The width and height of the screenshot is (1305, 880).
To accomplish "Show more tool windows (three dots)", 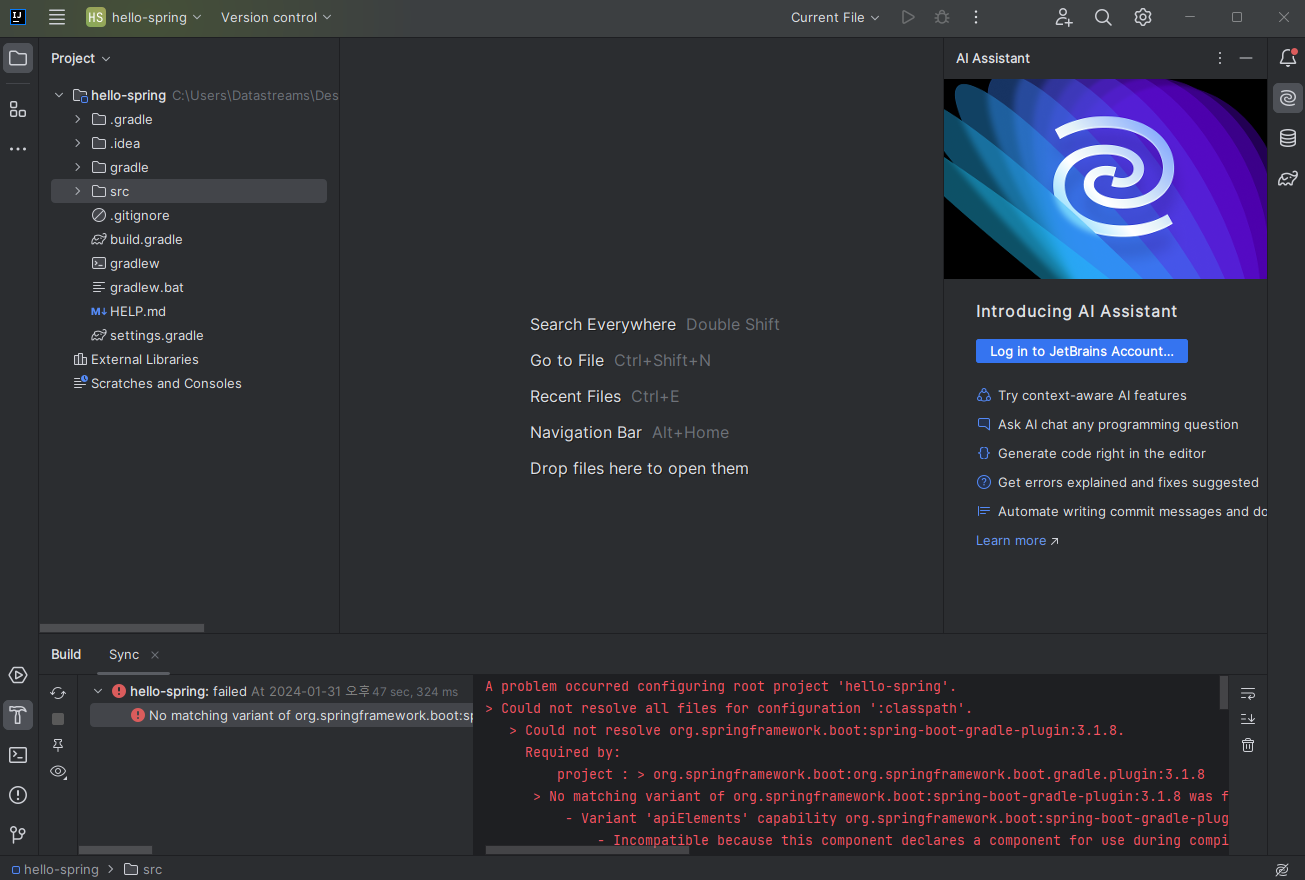I will pos(18,149).
